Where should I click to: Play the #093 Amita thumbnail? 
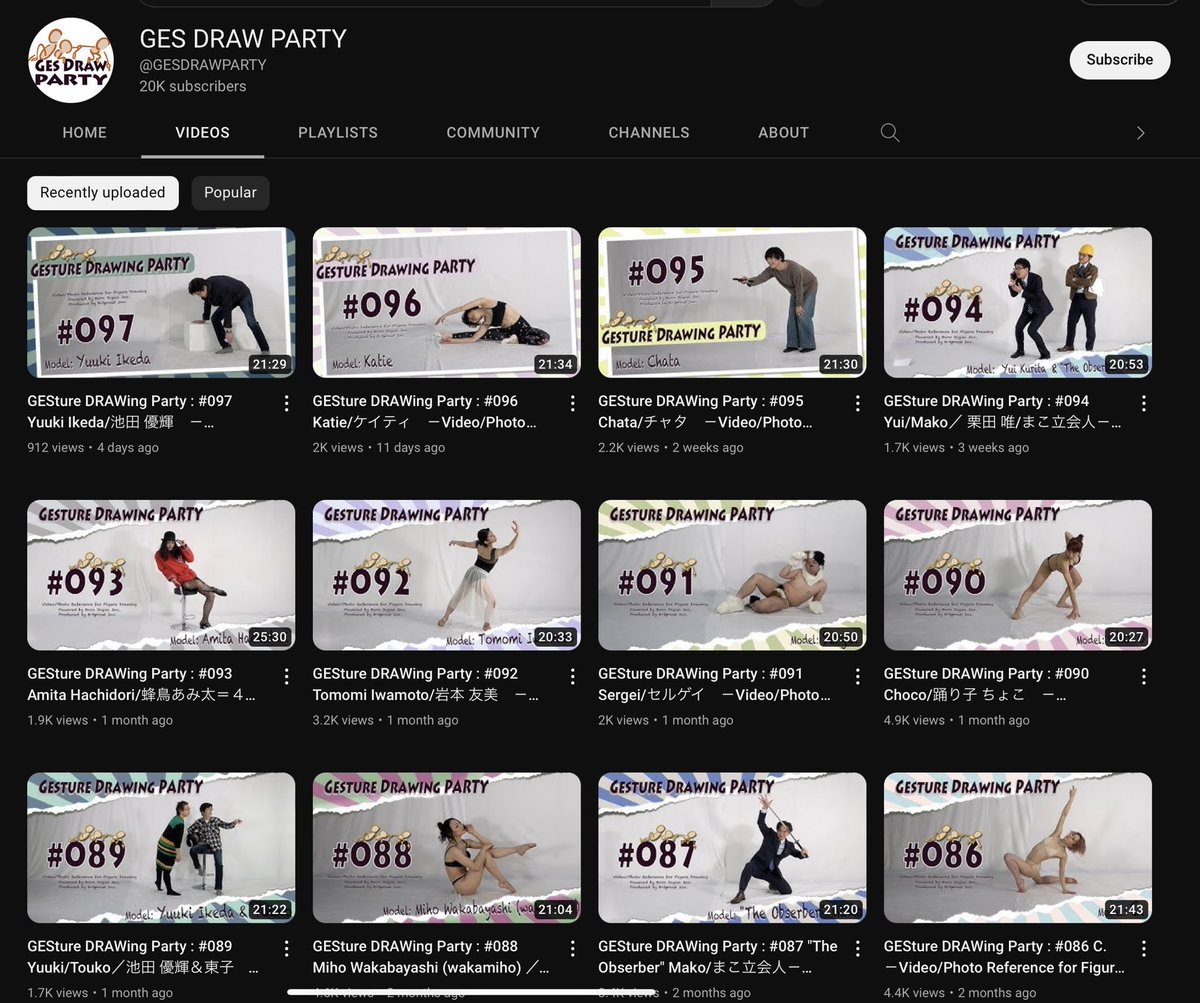coord(161,575)
